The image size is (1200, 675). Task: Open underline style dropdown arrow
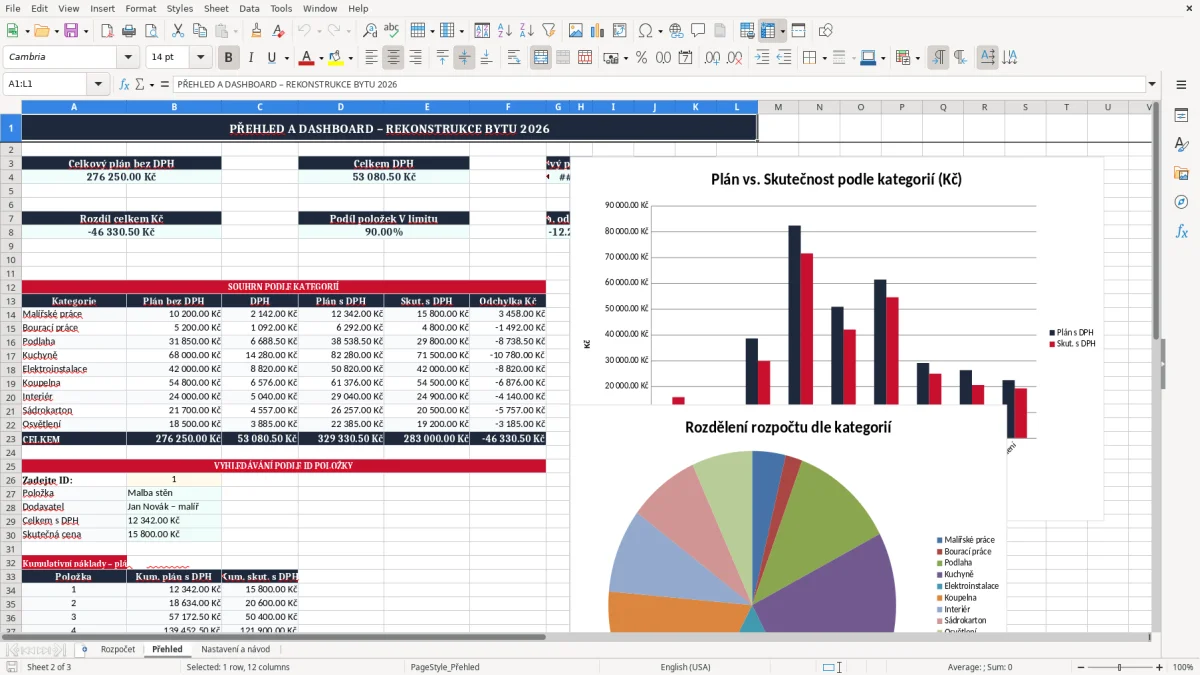(286, 58)
